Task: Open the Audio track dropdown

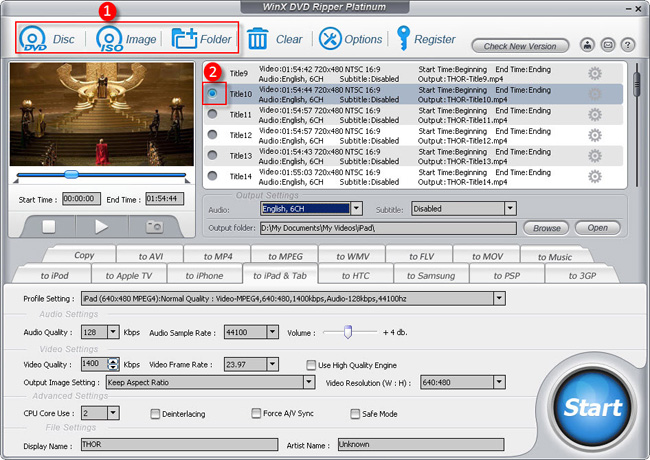Action: (357, 208)
